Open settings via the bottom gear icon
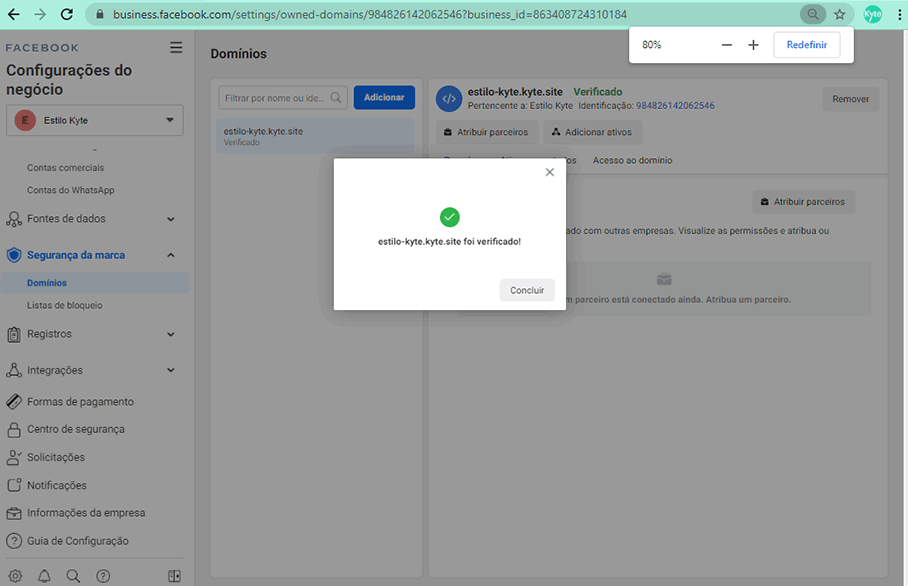The width and height of the screenshot is (908, 586). tap(16, 576)
